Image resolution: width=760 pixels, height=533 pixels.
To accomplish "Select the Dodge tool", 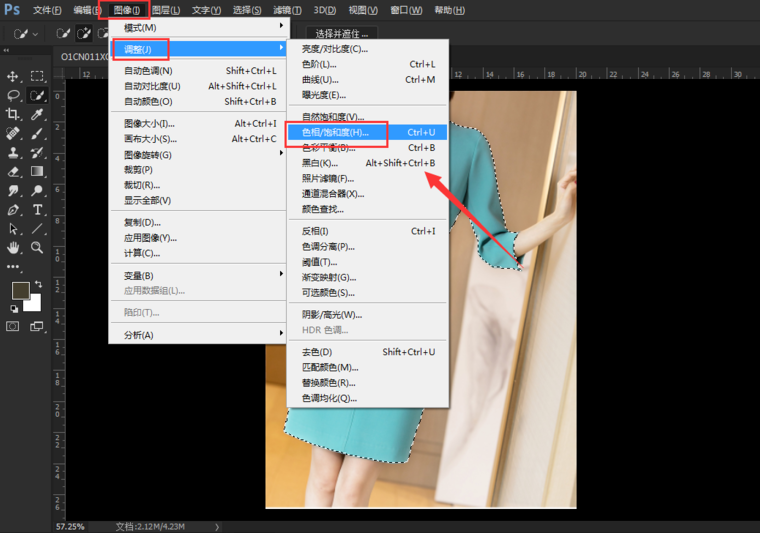I will [37, 190].
